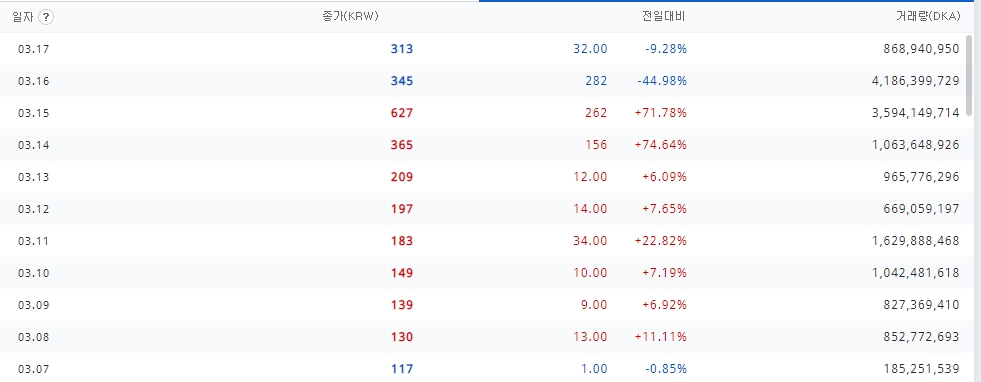This screenshot has height=382, width=981.
Task: Click the -0.85% change value
Action: coord(666,369)
